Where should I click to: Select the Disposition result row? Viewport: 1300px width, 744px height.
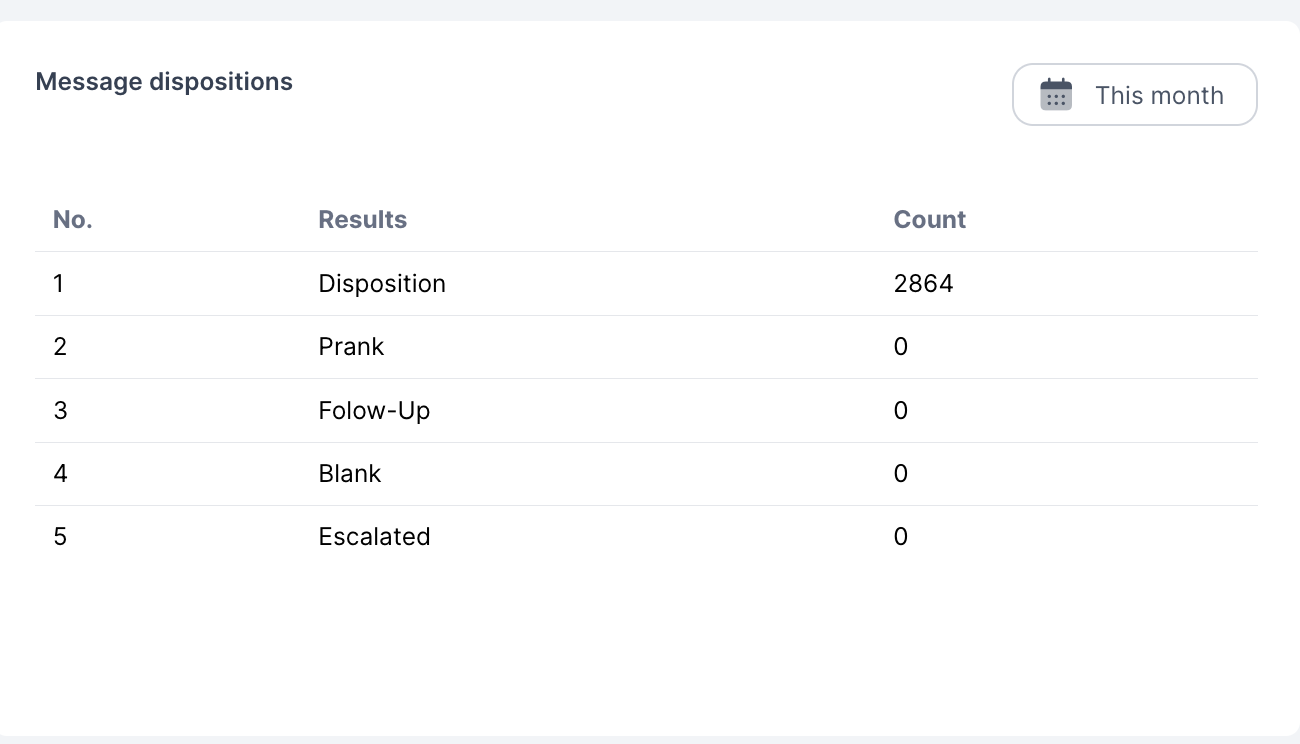pyautogui.click(x=382, y=284)
